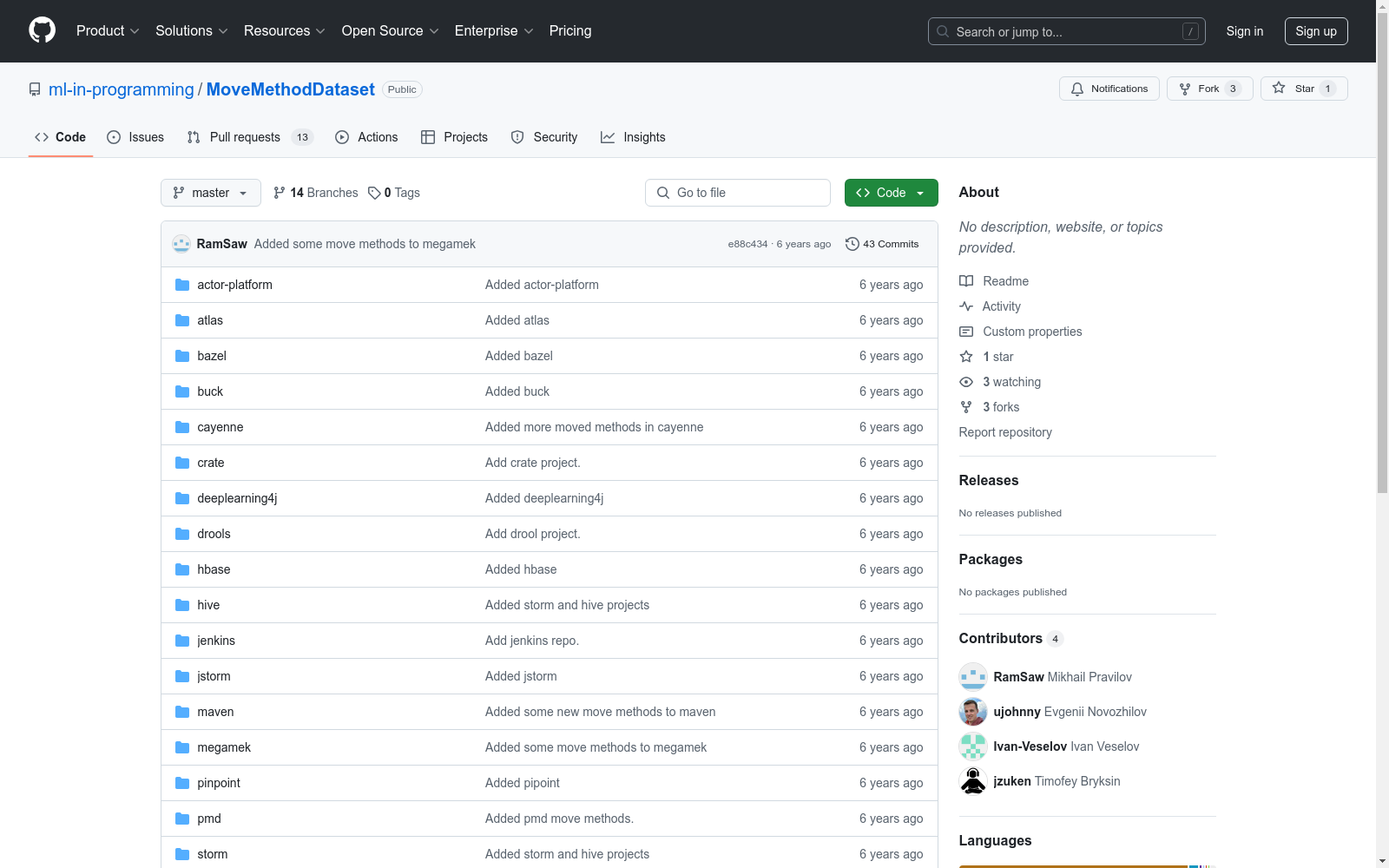
Task: Click the GitHub logo icon
Action: click(x=42, y=30)
